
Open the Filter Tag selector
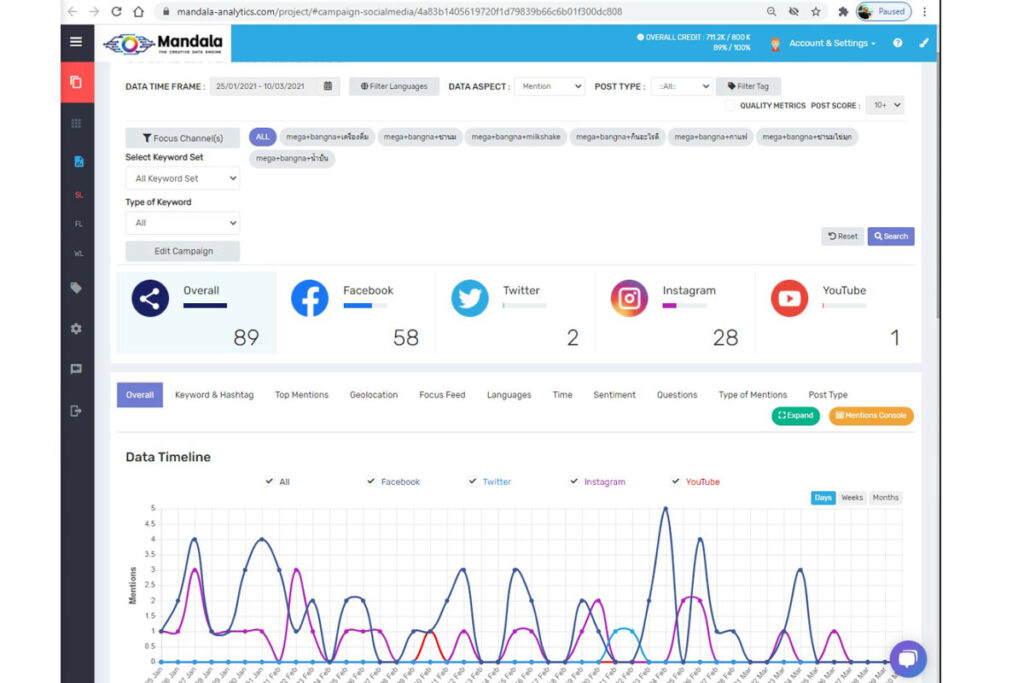point(748,86)
